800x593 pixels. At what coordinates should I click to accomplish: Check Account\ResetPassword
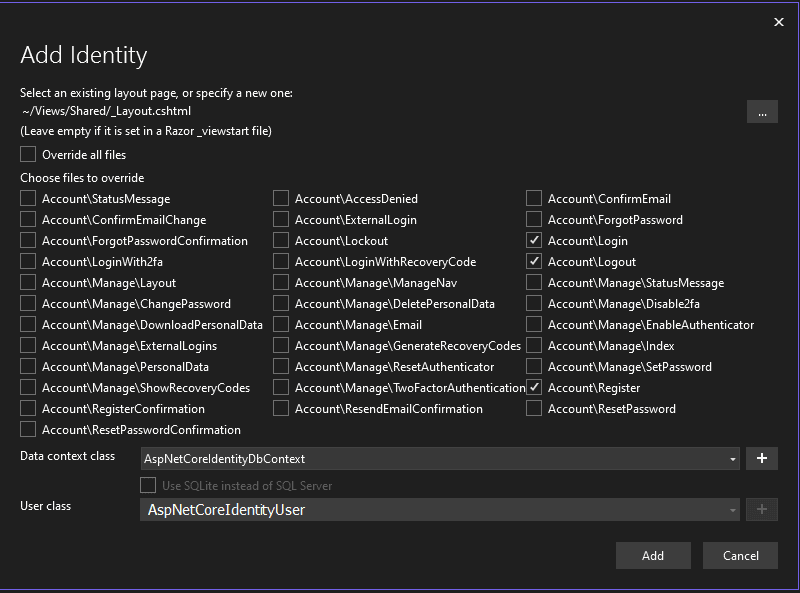(x=534, y=408)
